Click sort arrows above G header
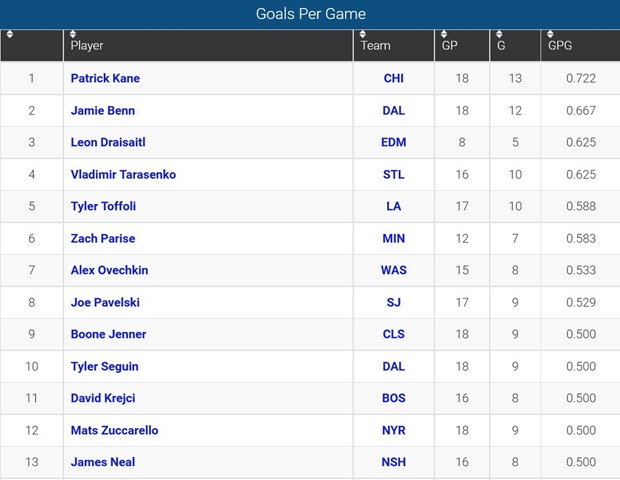620x480 pixels. coord(499,35)
